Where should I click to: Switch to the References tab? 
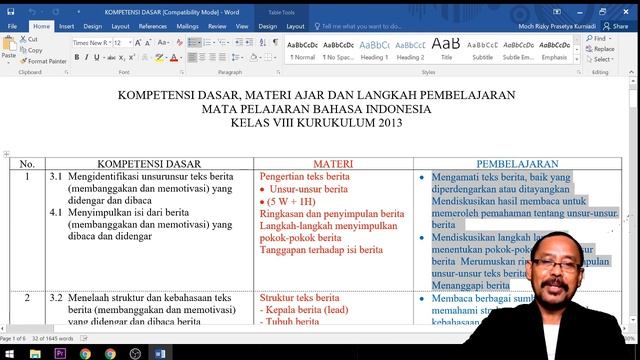click(x=153, y=26)
